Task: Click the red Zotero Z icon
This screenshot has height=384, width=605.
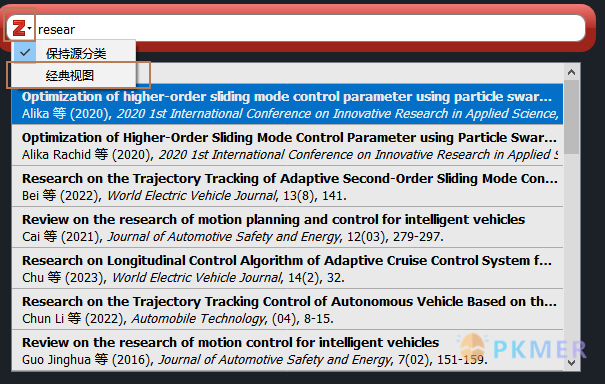Action: [18, 28]
